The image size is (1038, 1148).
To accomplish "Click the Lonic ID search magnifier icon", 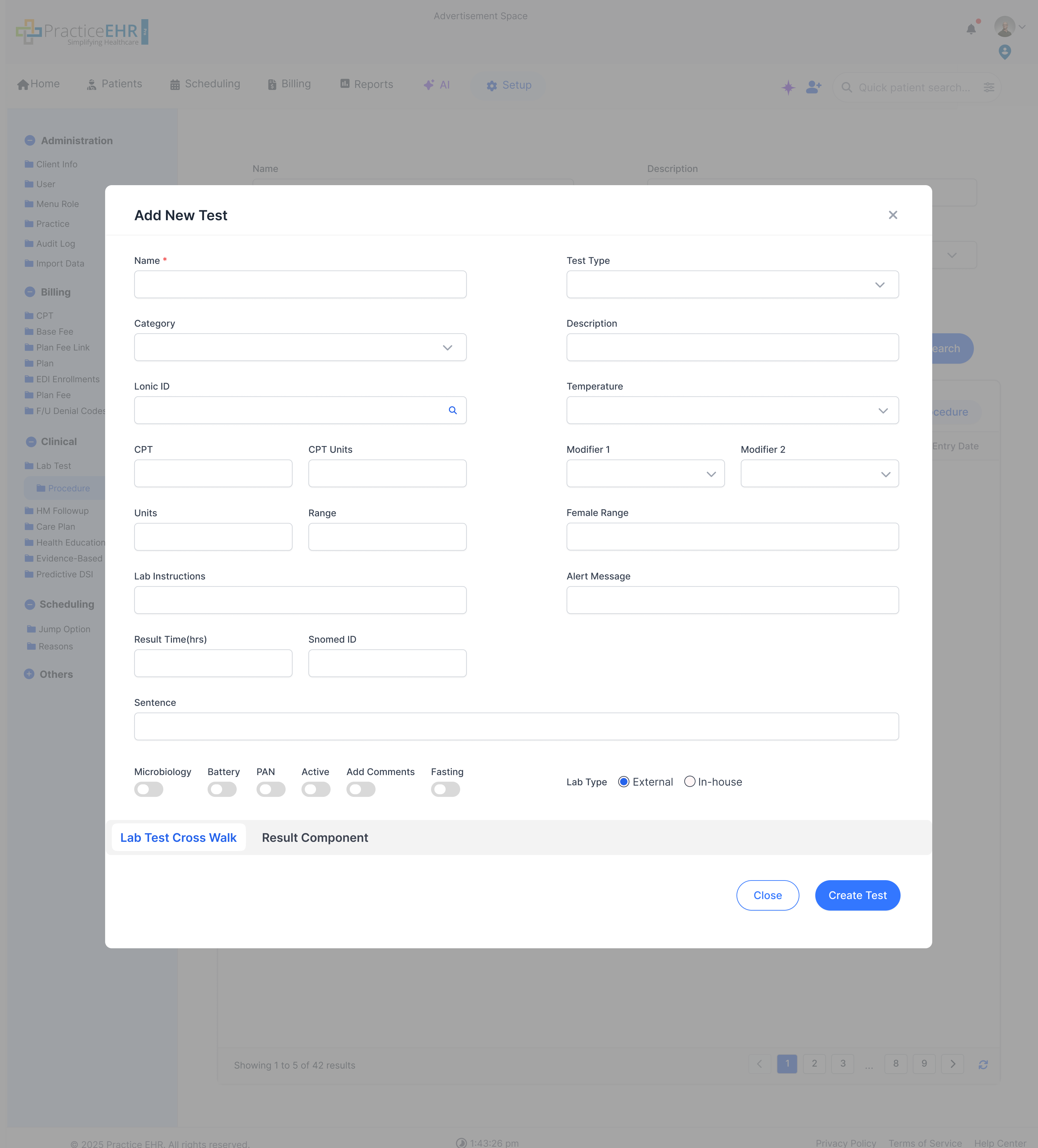I will pyautogui.click(x=453, y=410).
